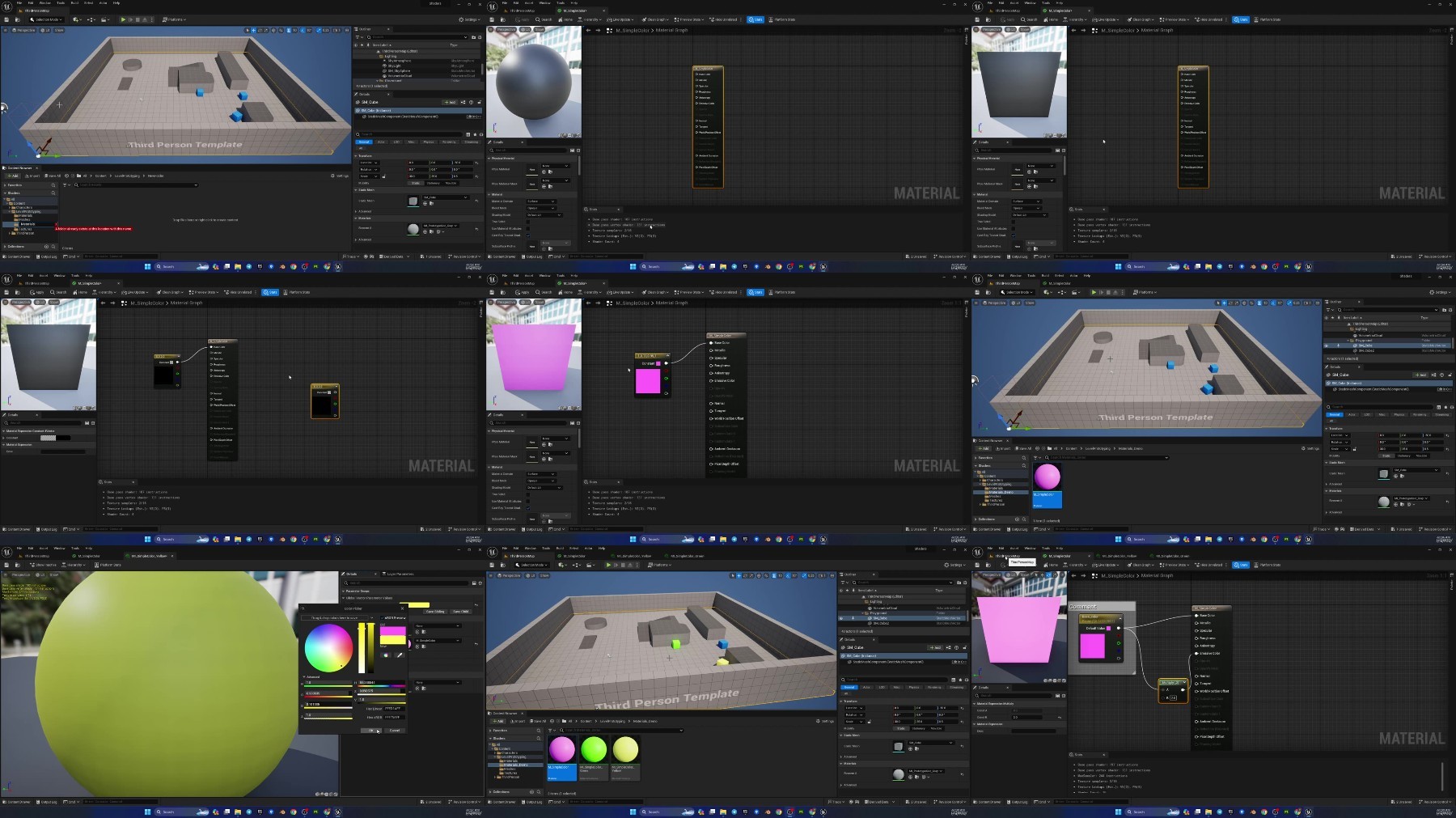Click Add button in top-left Content Browser

[13, 176]
